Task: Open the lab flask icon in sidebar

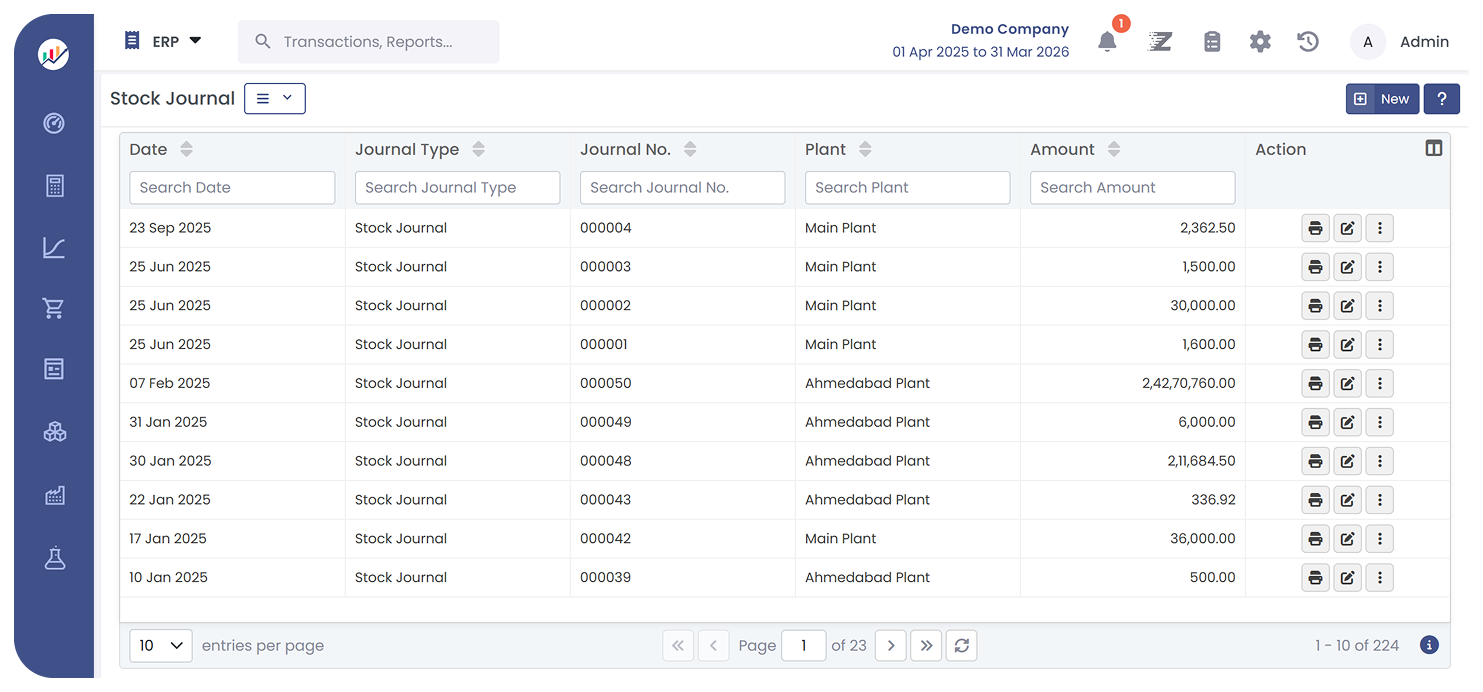Action: tap(55, 559)
